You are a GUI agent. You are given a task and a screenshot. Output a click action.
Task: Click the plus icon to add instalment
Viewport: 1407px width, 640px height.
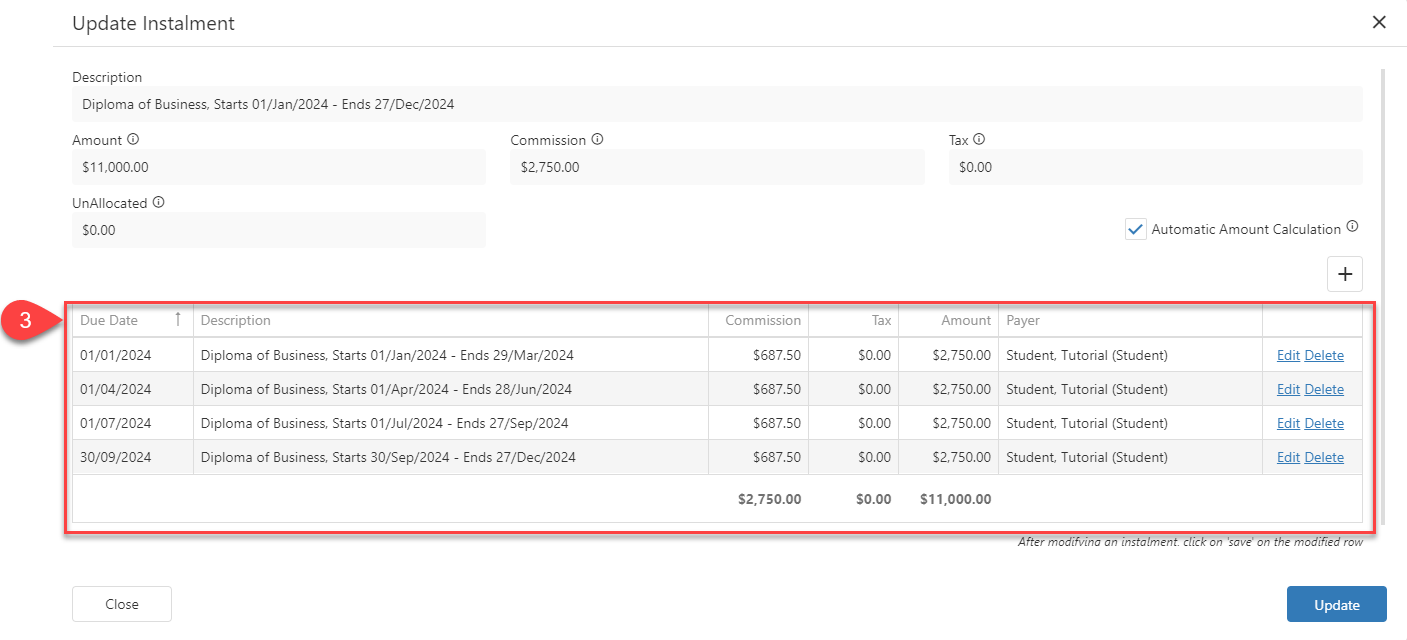coord(1344,274)
